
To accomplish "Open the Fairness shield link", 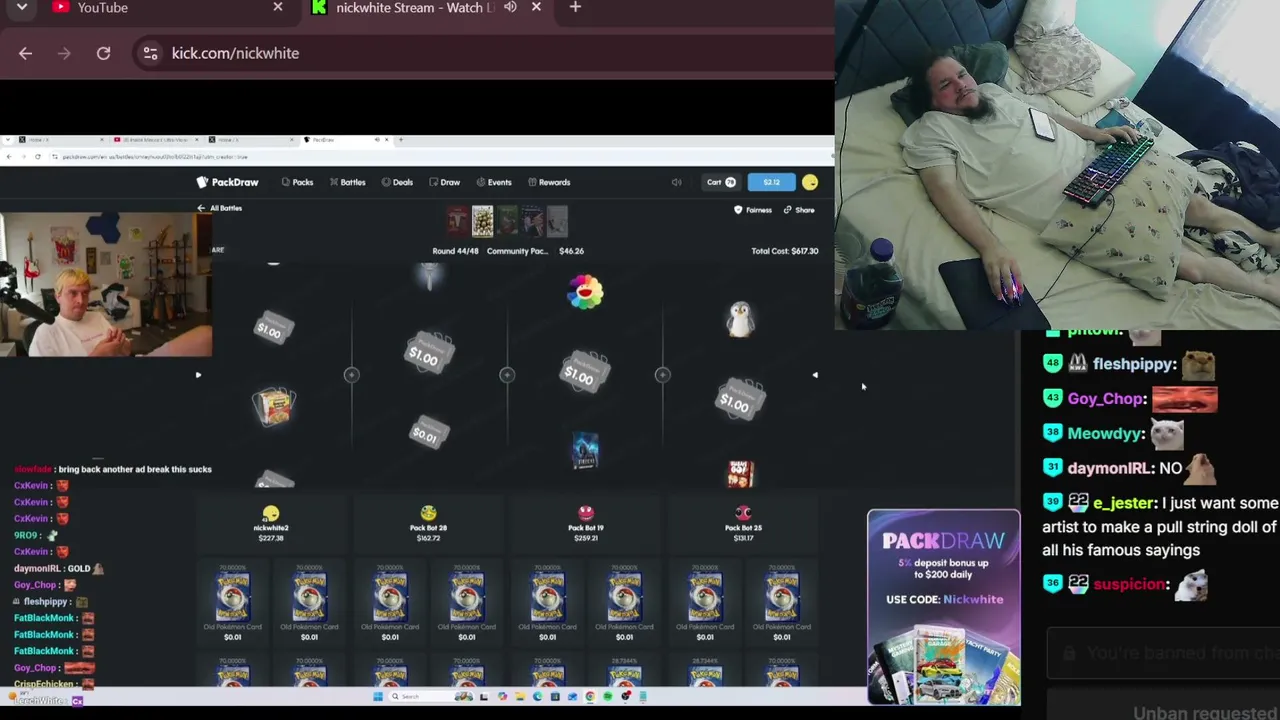I will coord(753,210).
